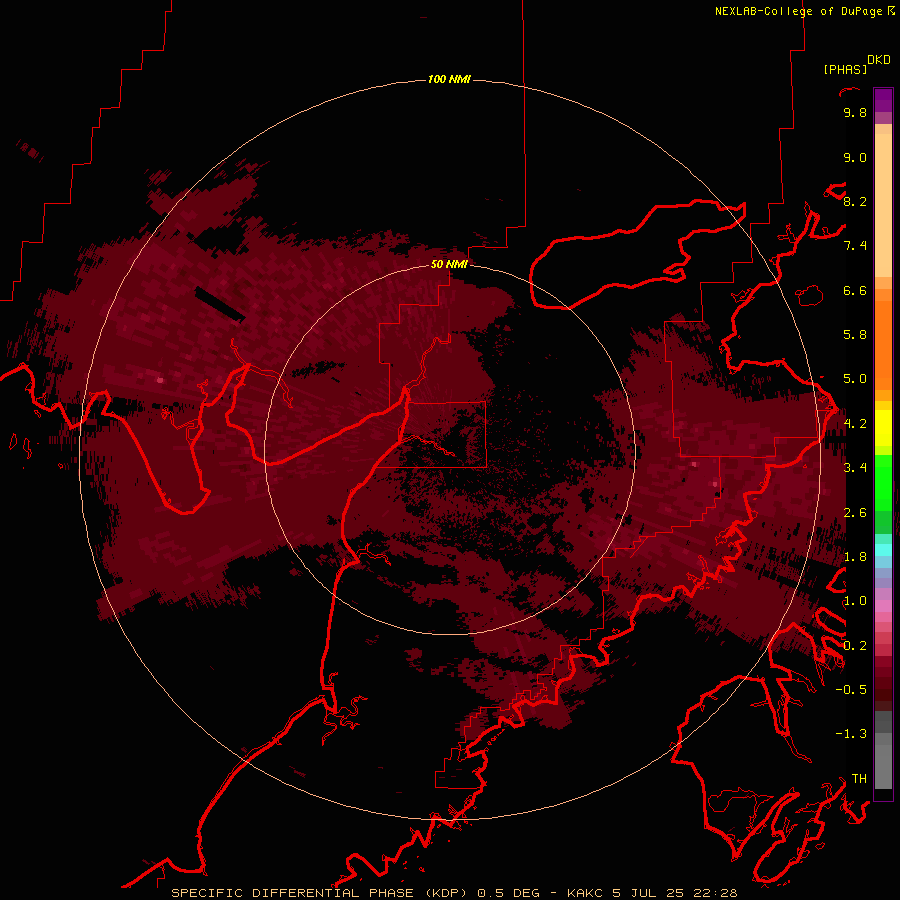Viewport: 900px width, 900px height.
Task: Click the 2.6 value on the color scale
Action: click(x=855, y=513)
